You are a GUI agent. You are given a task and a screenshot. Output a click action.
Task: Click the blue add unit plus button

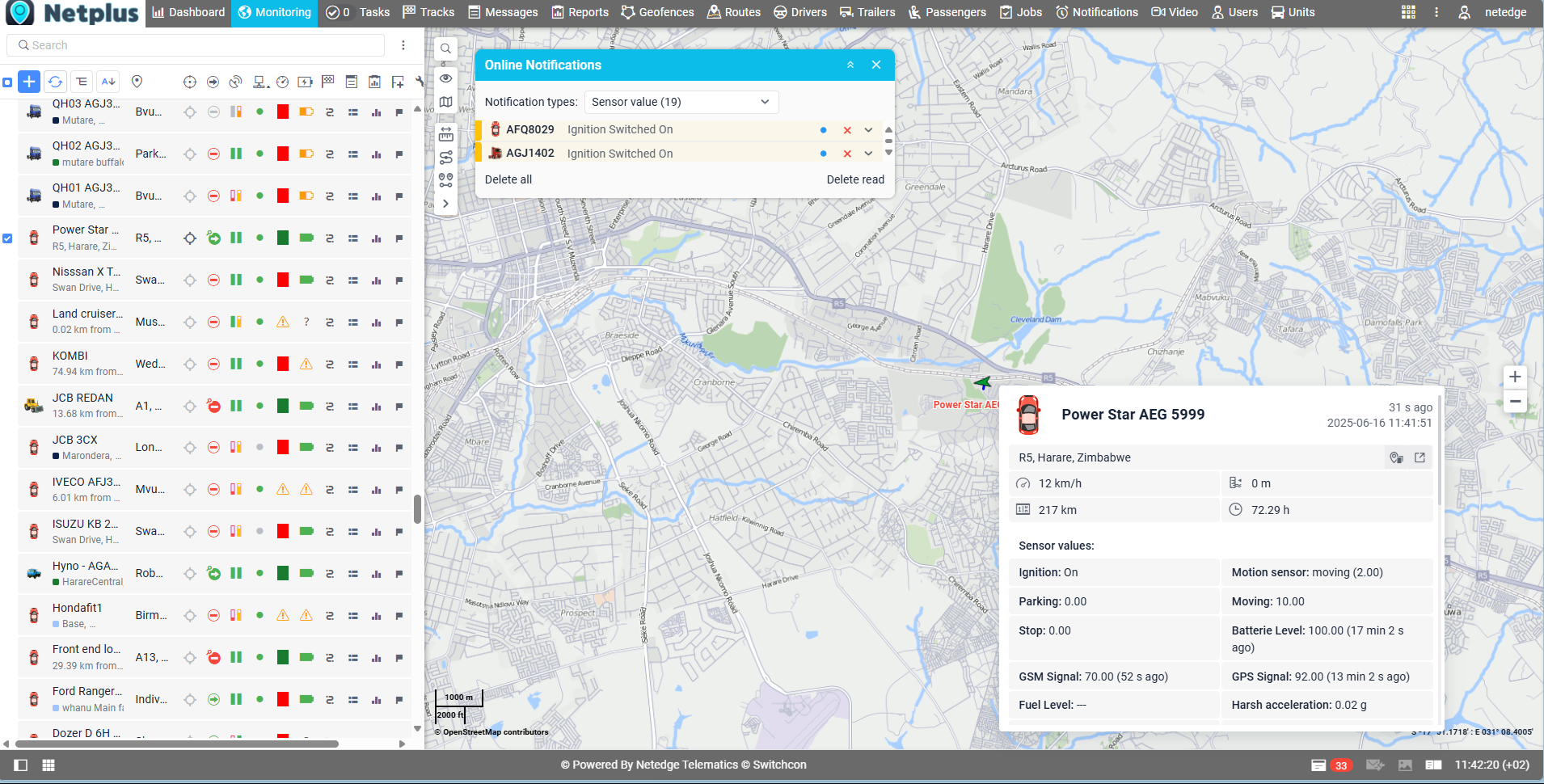(29, 82)
